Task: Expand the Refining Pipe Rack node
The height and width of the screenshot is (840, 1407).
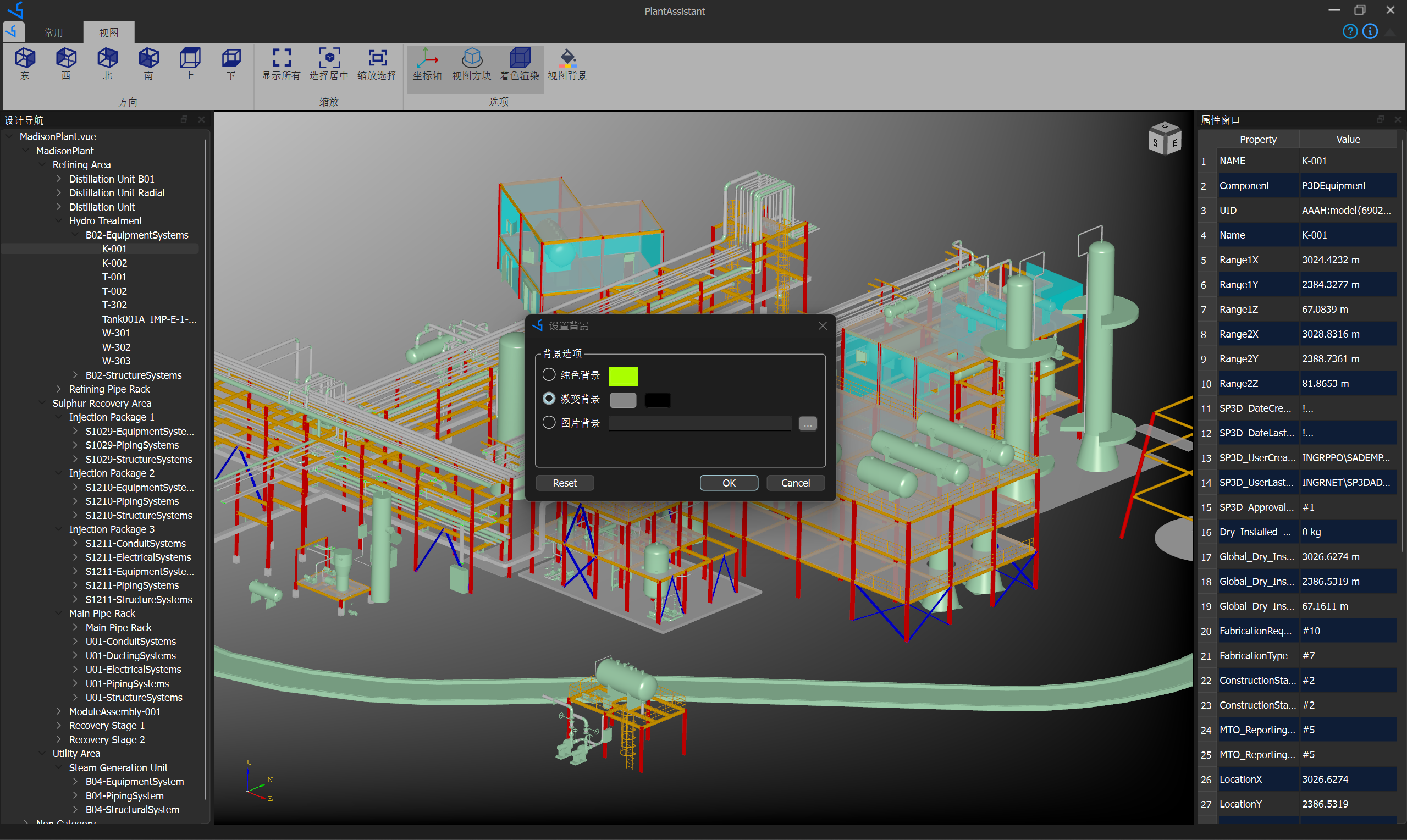Action: point(59,389)
